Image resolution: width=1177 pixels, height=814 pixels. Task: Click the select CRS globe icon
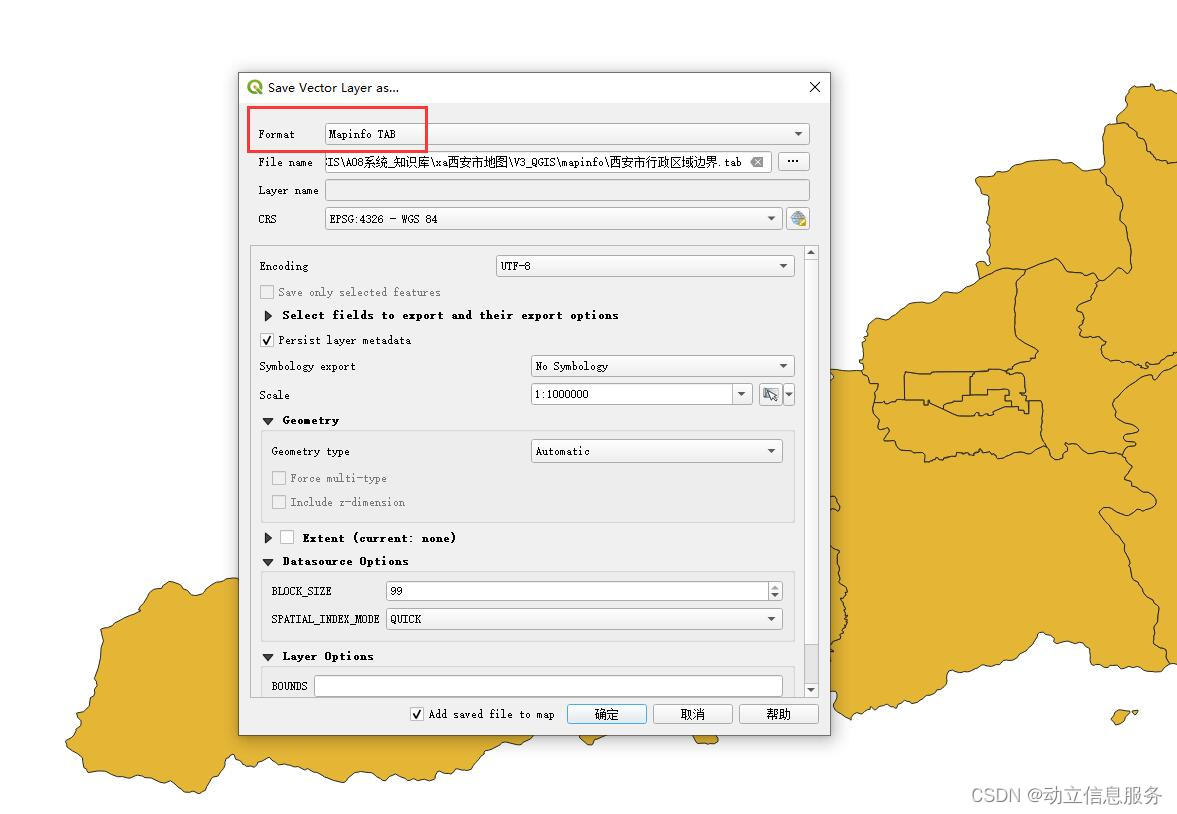coord(797,219)
